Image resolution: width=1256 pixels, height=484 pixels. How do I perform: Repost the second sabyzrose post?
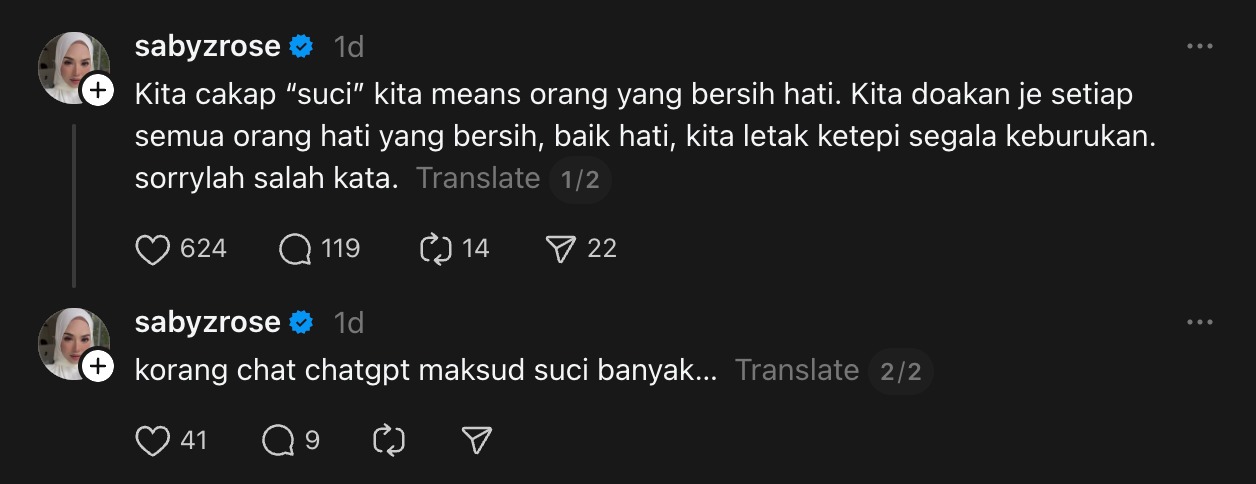click(x=387, y=440)
